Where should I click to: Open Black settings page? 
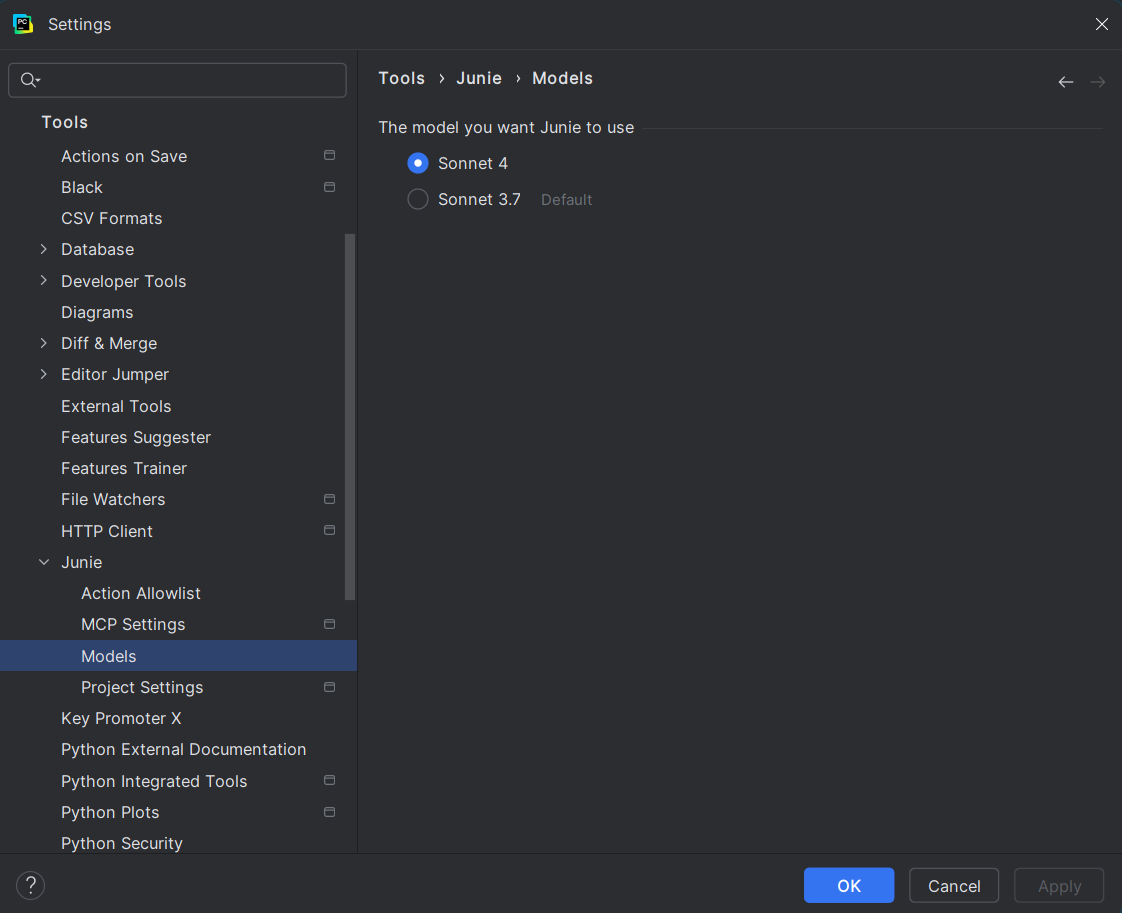click(x=82, y=187)
